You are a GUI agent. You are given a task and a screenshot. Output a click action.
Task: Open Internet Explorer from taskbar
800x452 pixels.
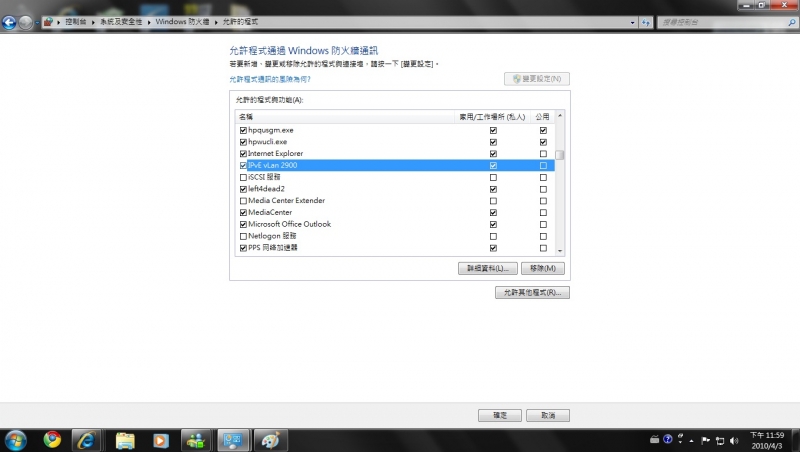click(x=87, y=440)
